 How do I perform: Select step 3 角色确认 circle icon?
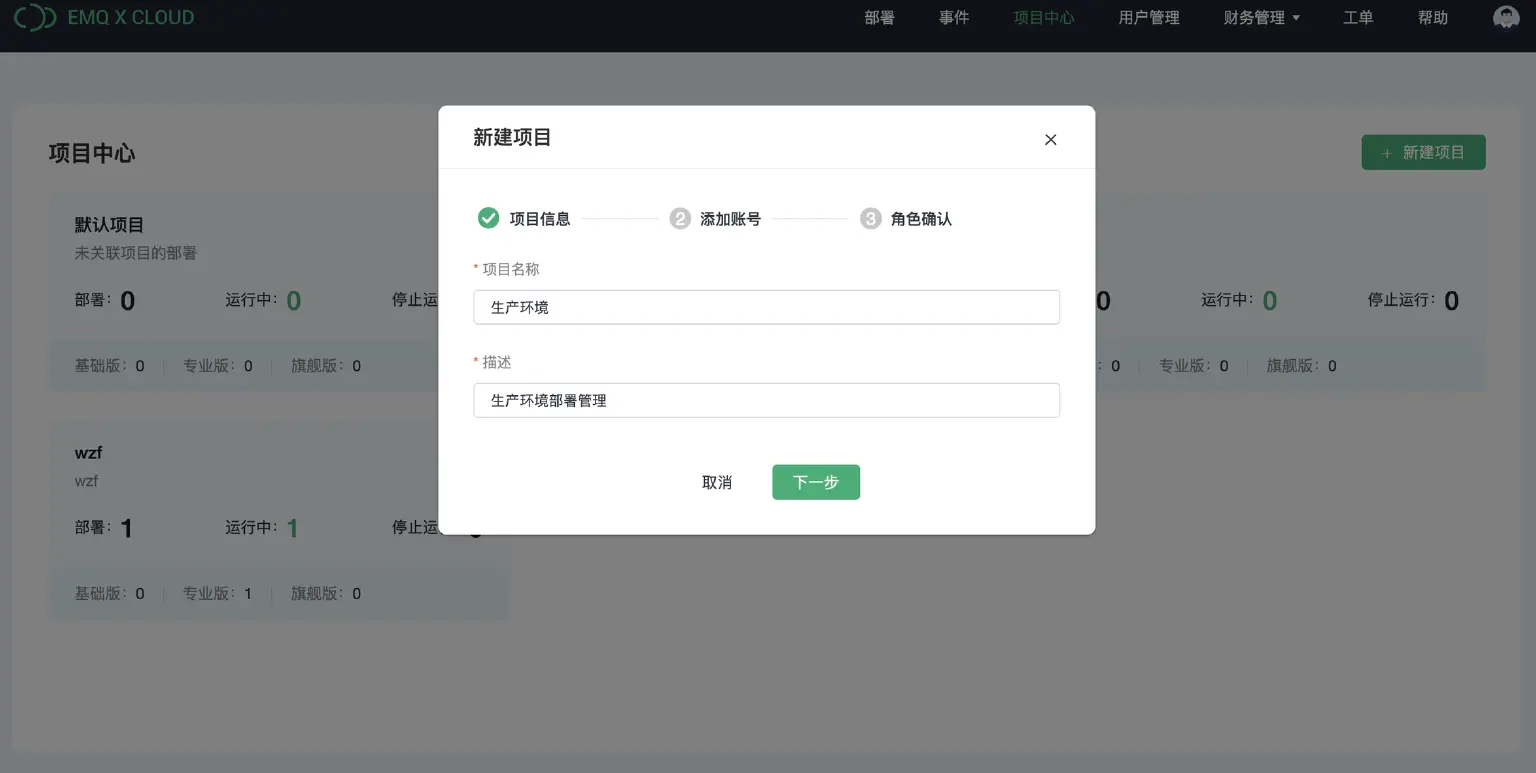click(870, 218)
